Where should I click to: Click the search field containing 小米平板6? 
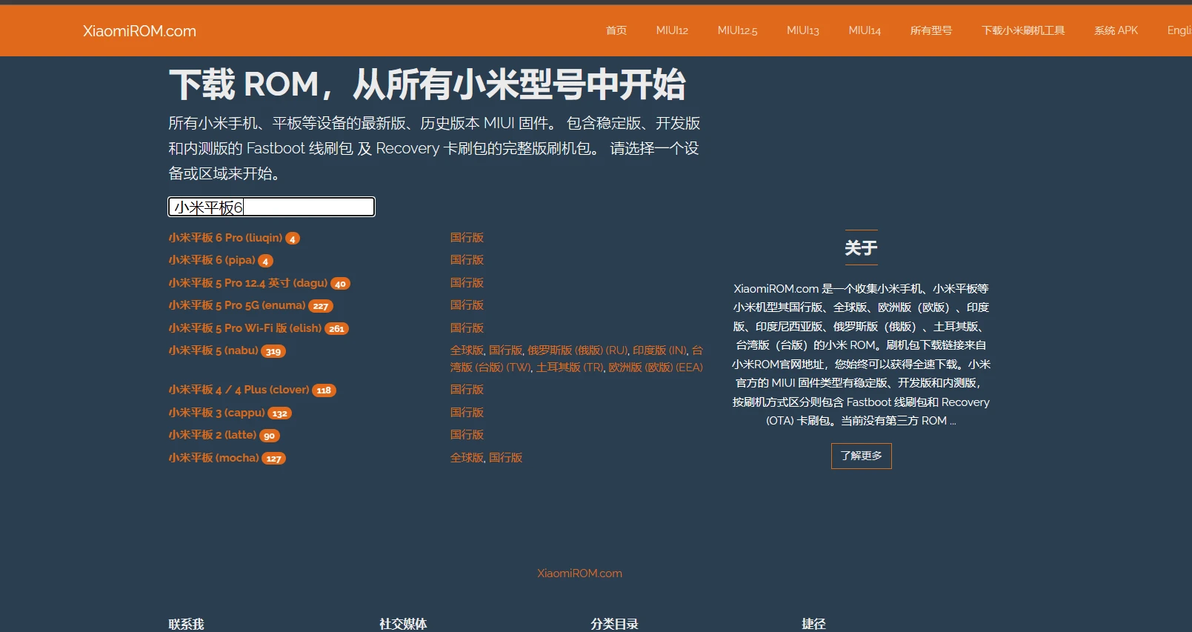tap(271, 207)
